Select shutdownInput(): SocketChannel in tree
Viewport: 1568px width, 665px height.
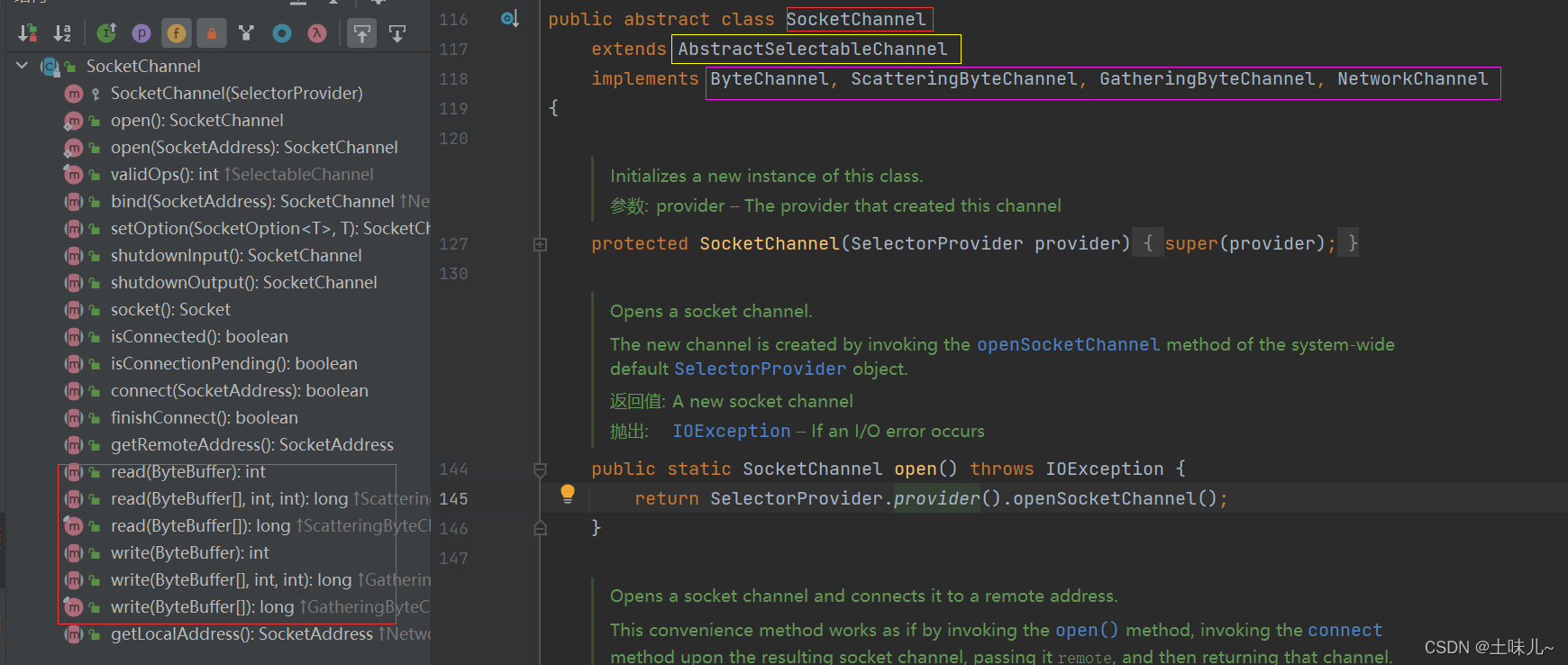click(236, 255)
